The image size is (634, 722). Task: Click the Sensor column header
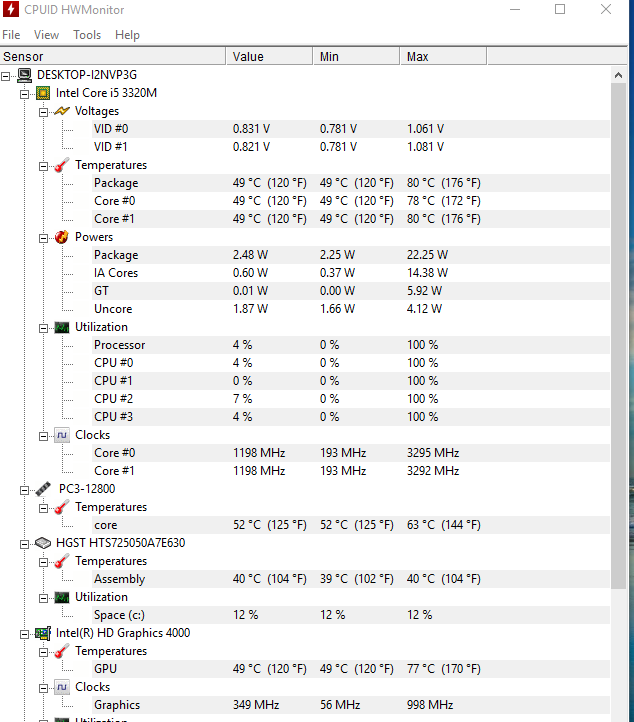pos(113,56)
